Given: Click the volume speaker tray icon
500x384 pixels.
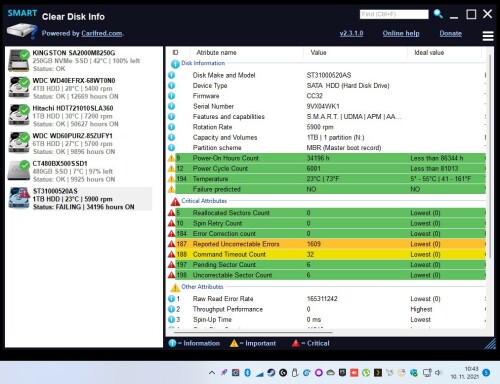Looking at the screenshot, I should pyautogui.click(x=438, y=372).
